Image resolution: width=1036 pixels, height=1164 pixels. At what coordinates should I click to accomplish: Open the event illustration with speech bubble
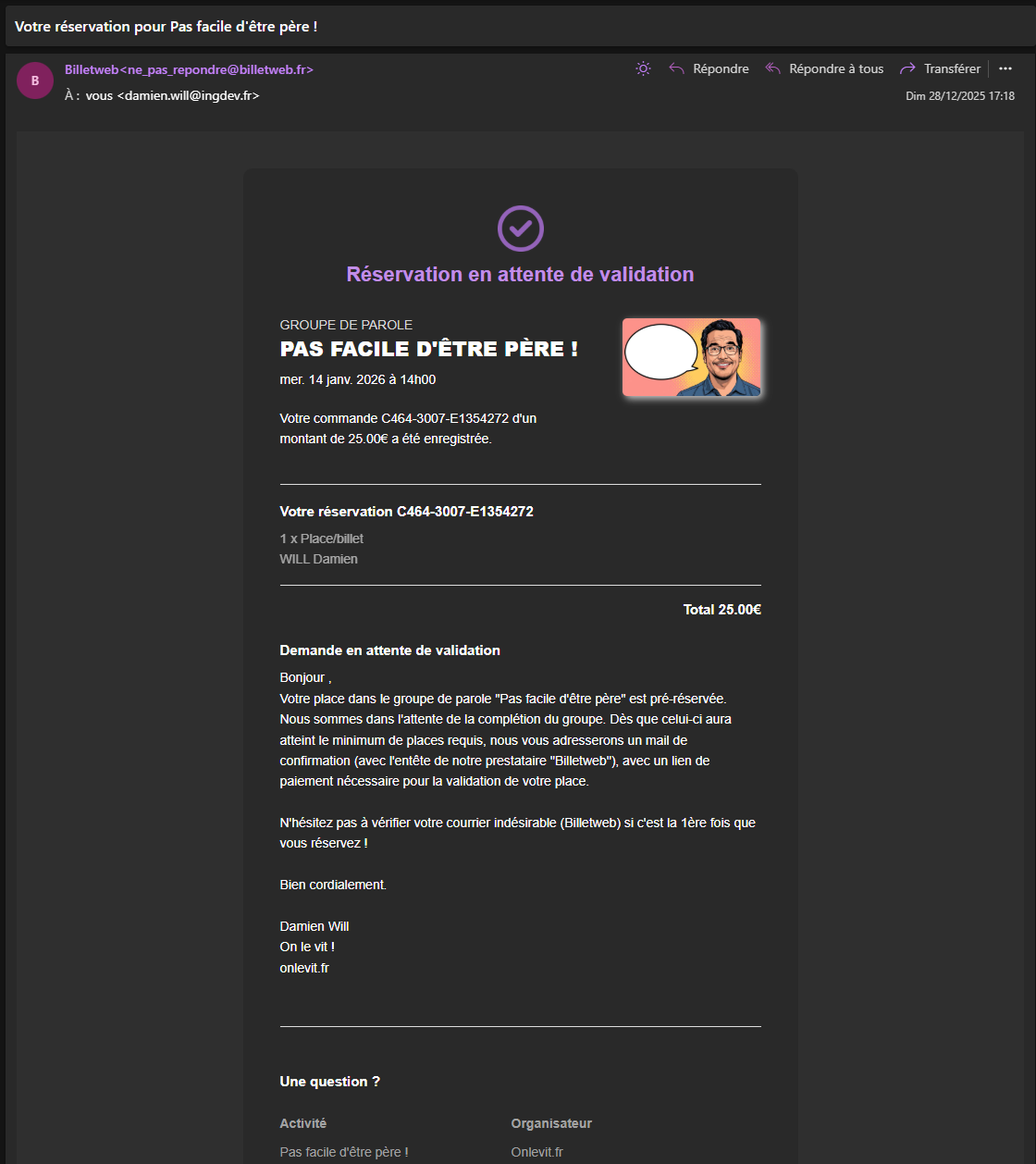691,357
